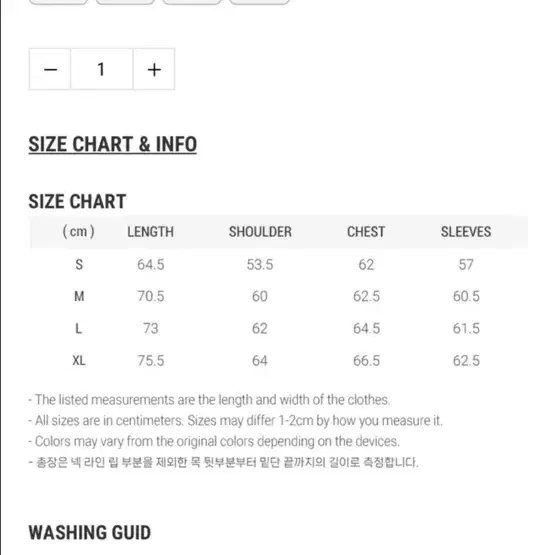
Task: Click the L sleeves value 61.5
Action: click(x=466, y=328)
